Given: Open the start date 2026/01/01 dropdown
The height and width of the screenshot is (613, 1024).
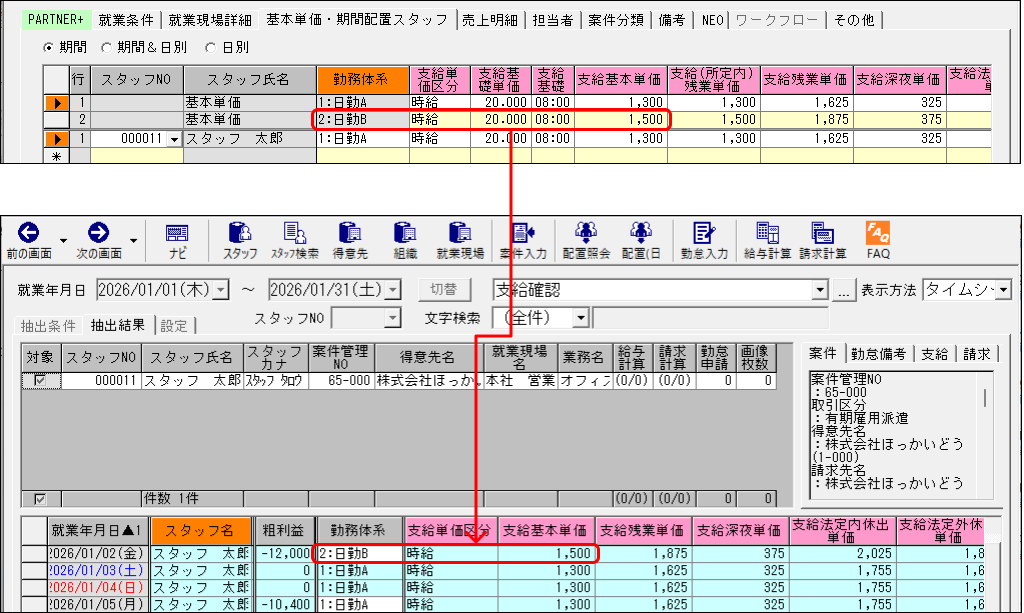Looking at the screenshot, I should 222,290.
